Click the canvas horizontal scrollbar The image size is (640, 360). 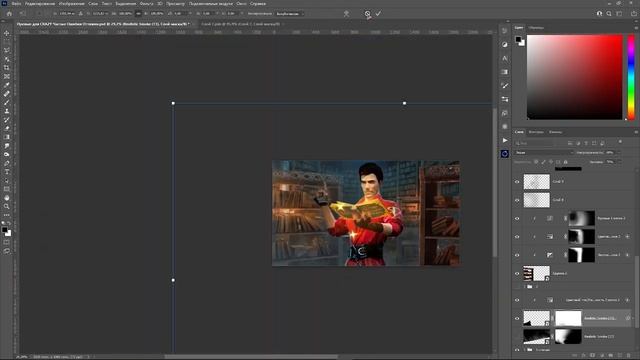(251, 357)
